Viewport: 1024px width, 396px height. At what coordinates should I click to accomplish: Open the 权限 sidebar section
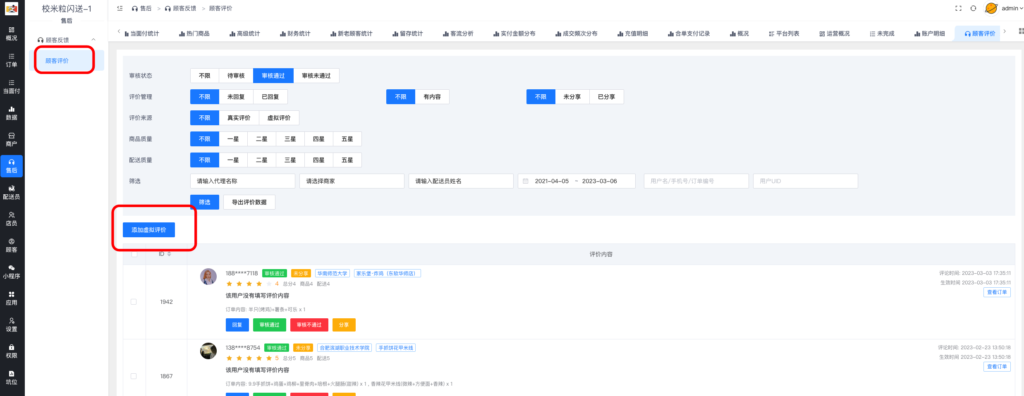[11, 352]
